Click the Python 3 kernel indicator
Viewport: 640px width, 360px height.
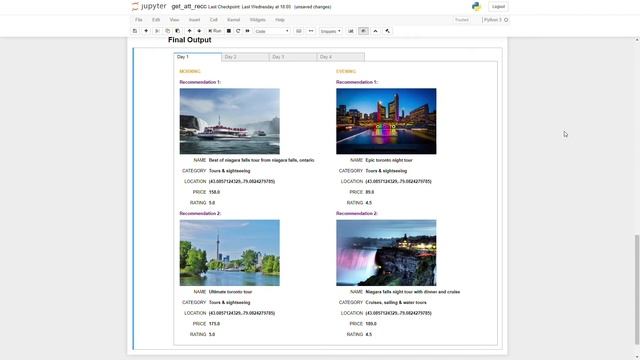point(493,20)
